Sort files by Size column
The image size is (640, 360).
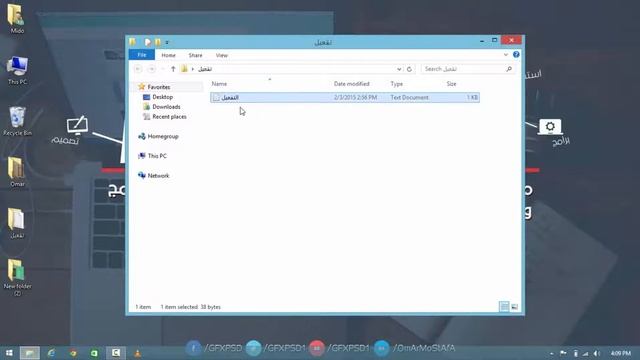click(x=451, y=84)
